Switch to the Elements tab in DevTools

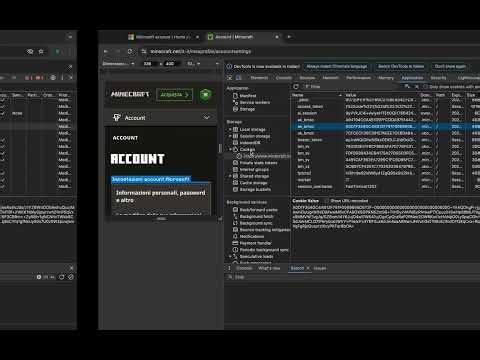click(x=259, y=78)
